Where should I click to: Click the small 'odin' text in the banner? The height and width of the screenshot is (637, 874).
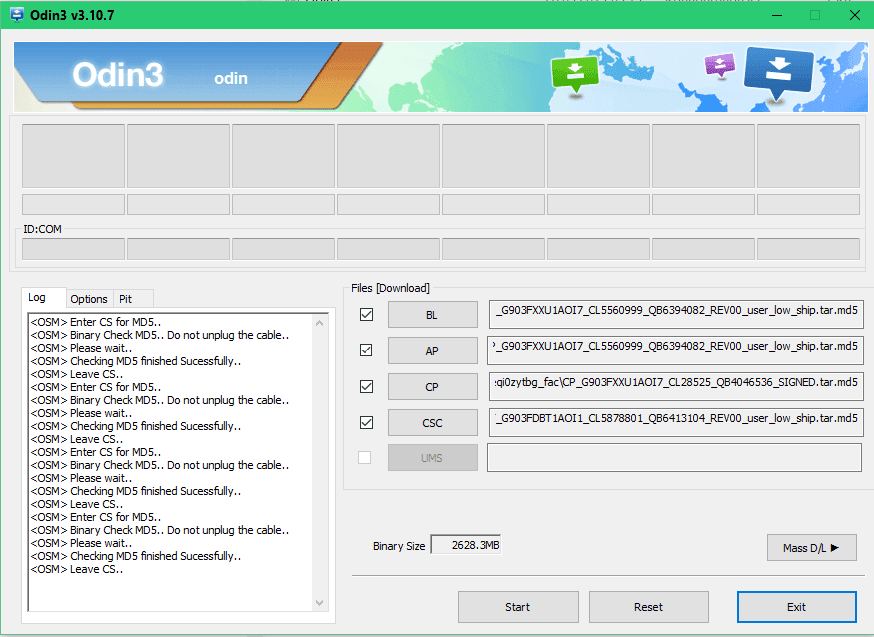point(231,78)
